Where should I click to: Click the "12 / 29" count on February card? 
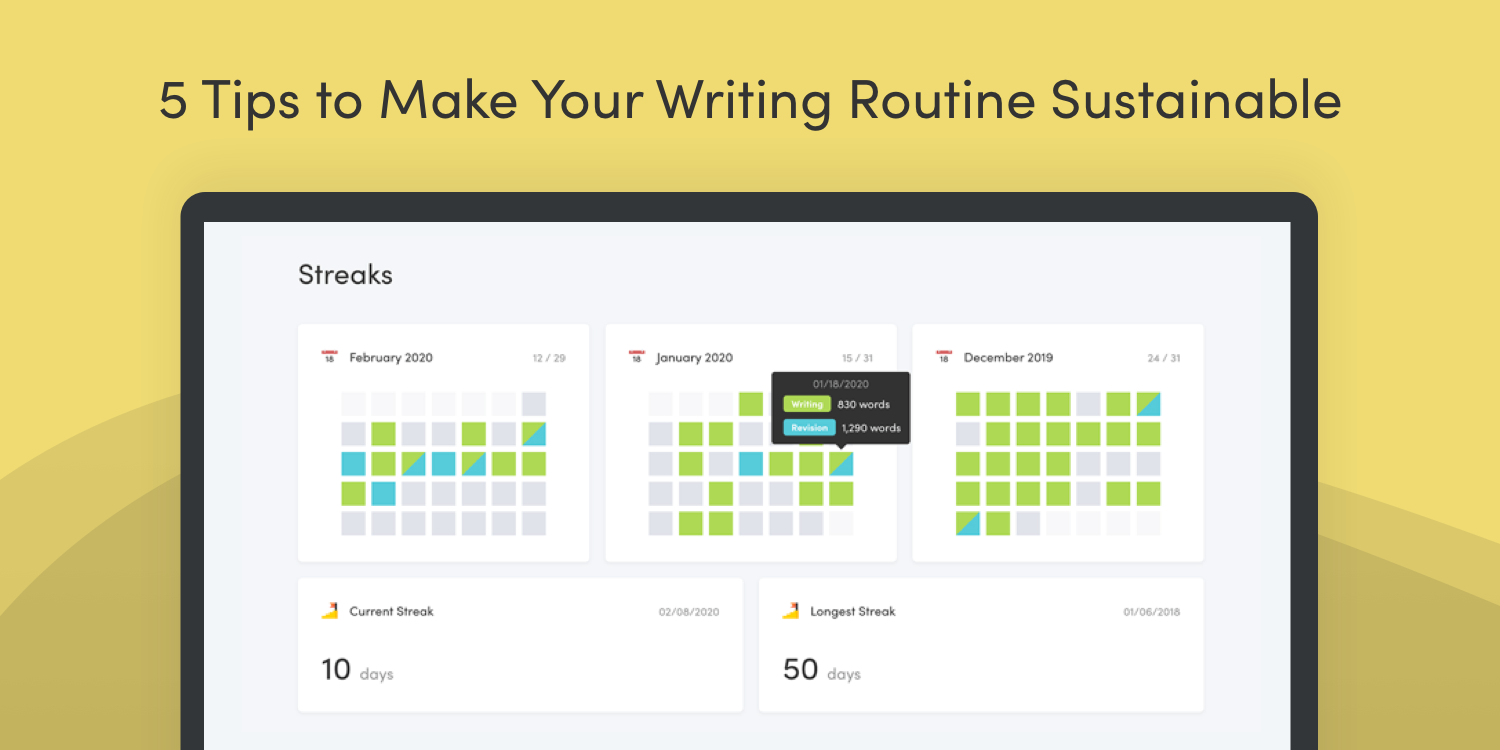click(549, 358)
